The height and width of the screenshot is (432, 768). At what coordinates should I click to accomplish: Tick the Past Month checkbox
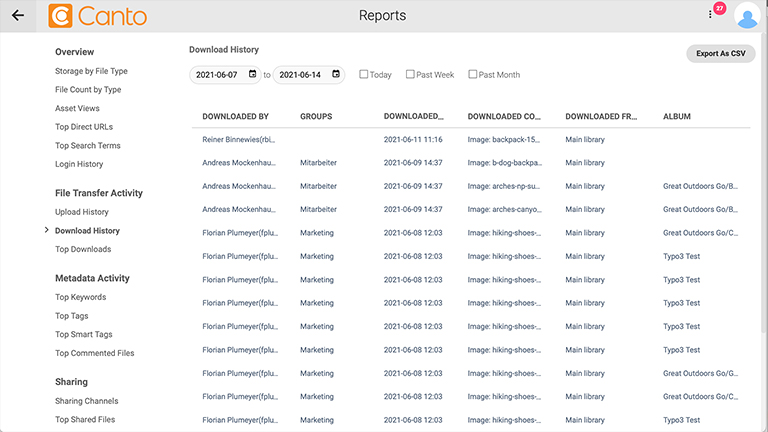[x=473, y=75]
